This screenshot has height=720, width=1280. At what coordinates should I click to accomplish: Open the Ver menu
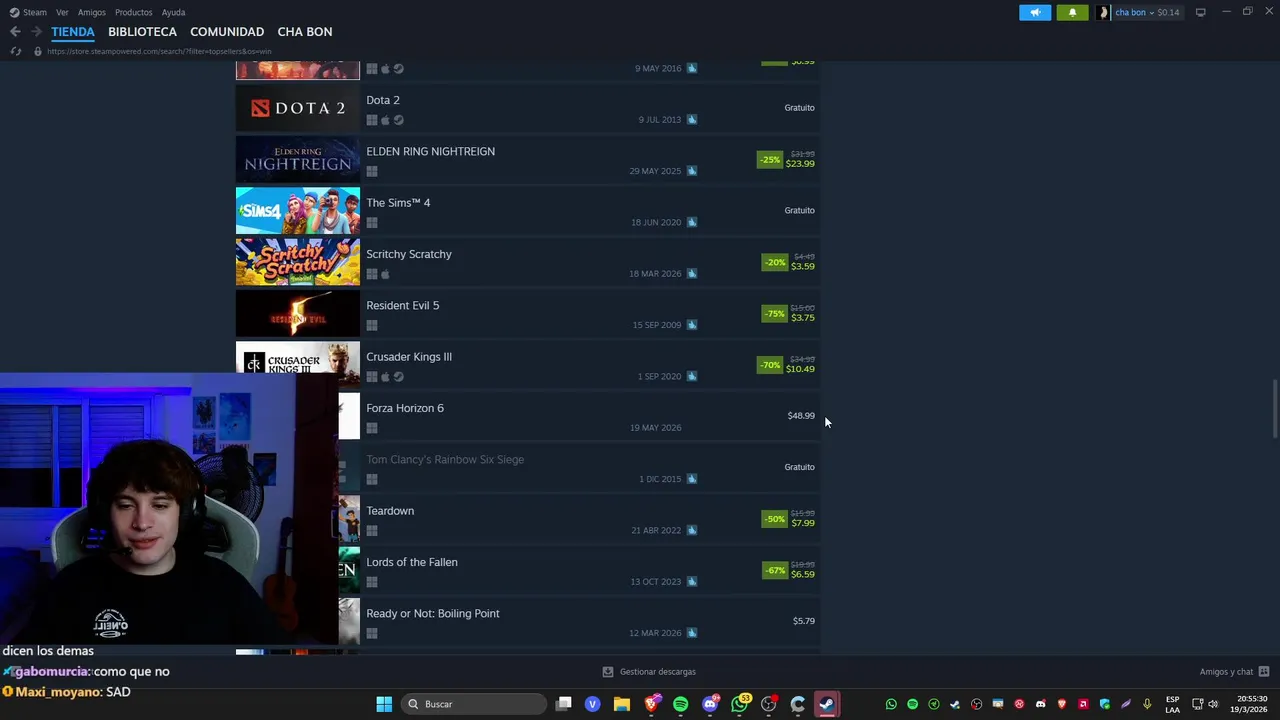62,12
